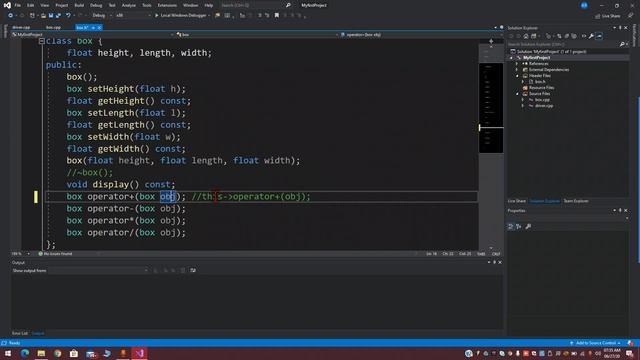This screenshot has height=360, width=640.
Task: Click Alphabetical sort icon in Properties panel
Action: click(518, 227)
